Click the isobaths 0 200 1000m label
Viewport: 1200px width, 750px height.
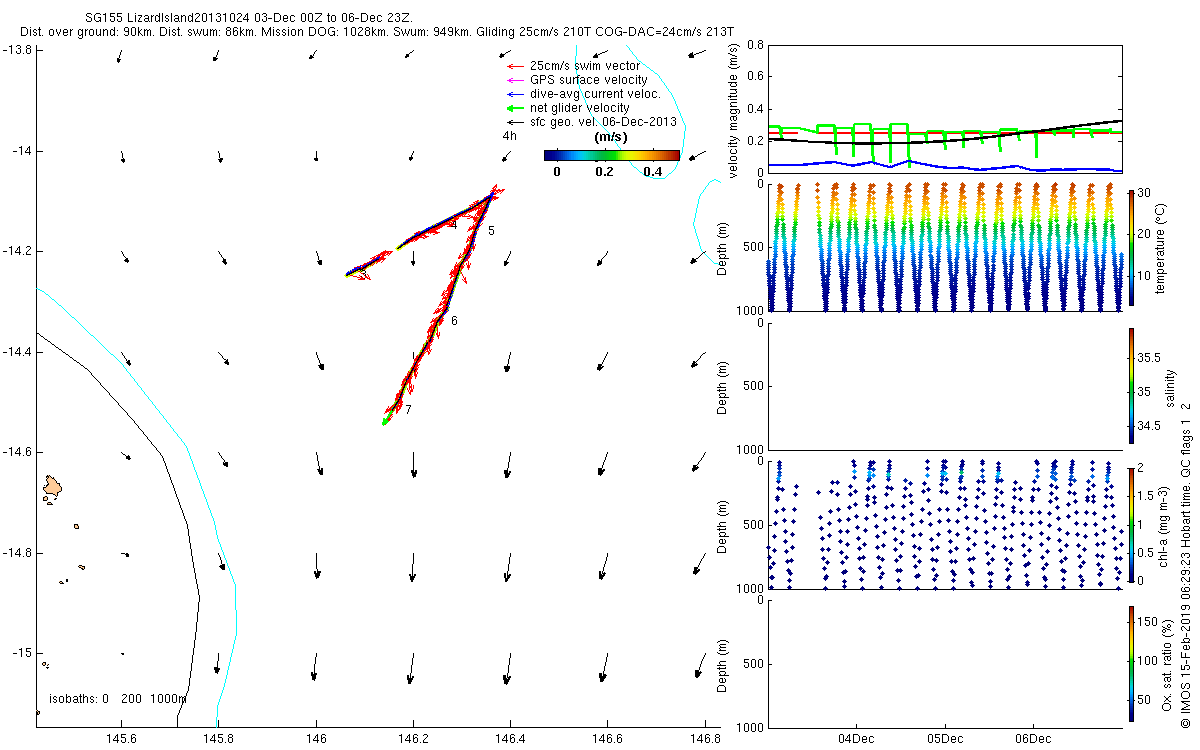pyautogui.click(x=118, y=698)
